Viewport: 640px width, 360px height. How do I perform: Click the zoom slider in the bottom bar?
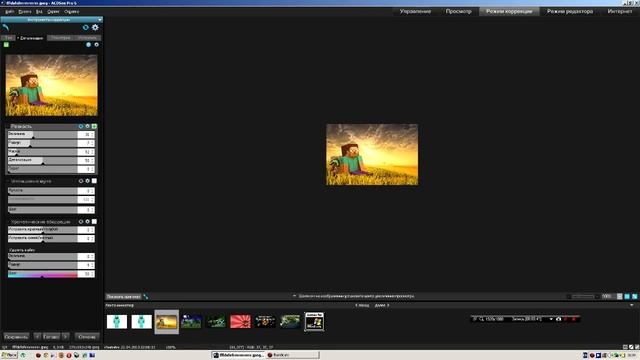pyautogui.click(x=582, y=297)
